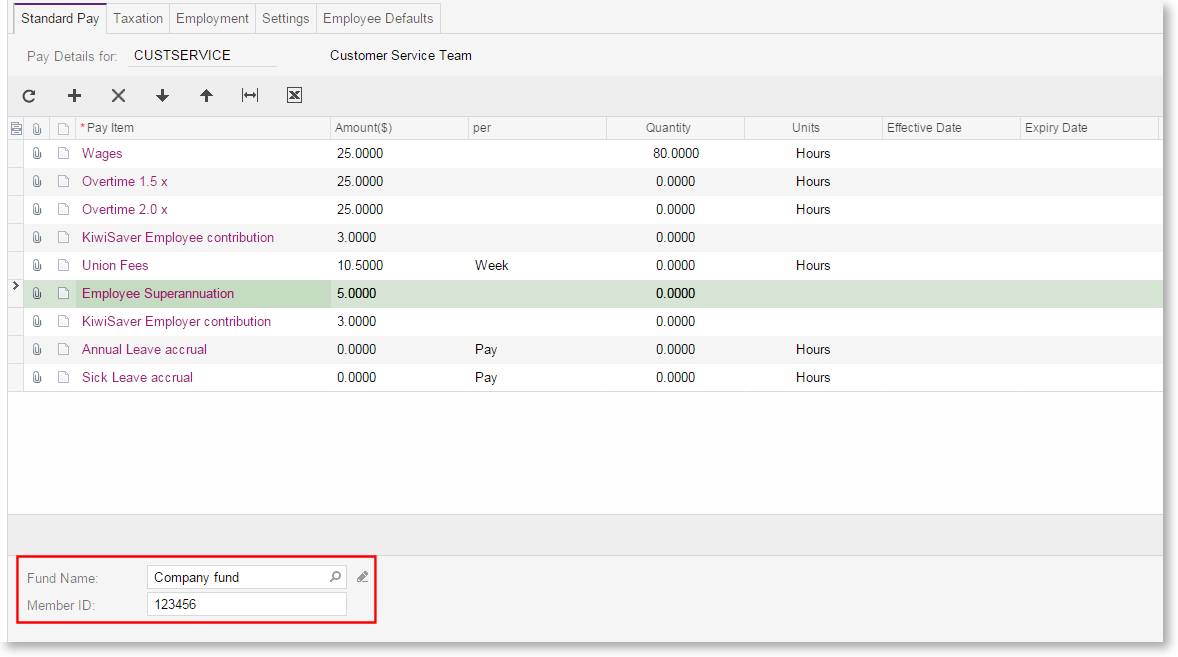Go to Employee Defaults tab
Image resolution: width=1178 pixels, height=657 pixels.
[x=378, y=19]
